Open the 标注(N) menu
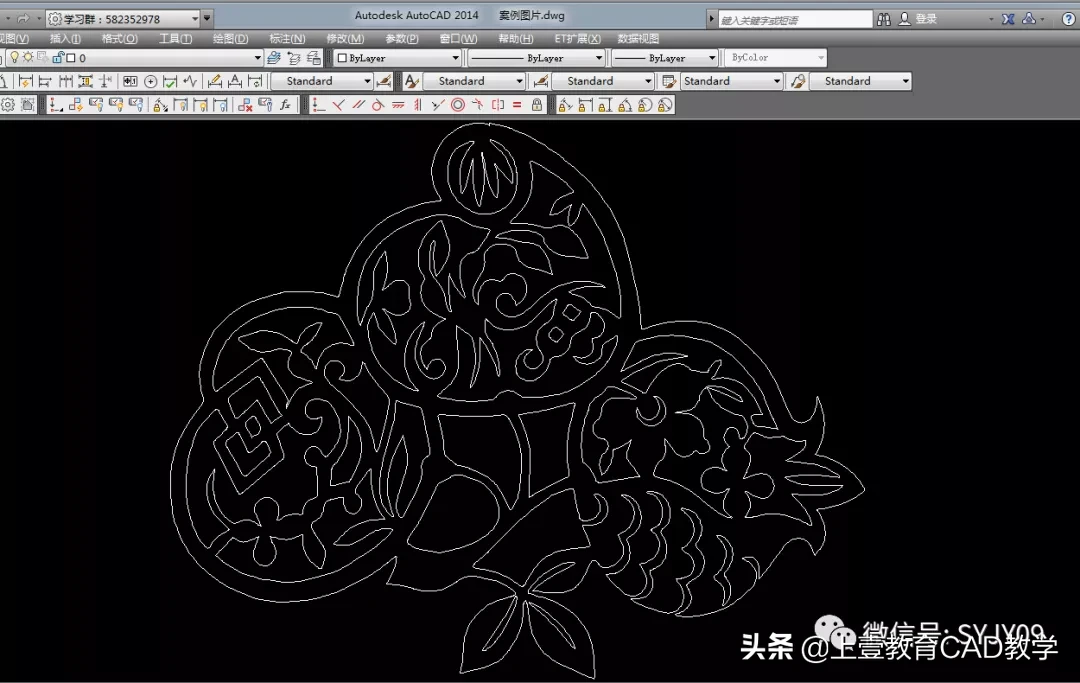This screenshot has height=683, width=1080. (x=287, y=39)
